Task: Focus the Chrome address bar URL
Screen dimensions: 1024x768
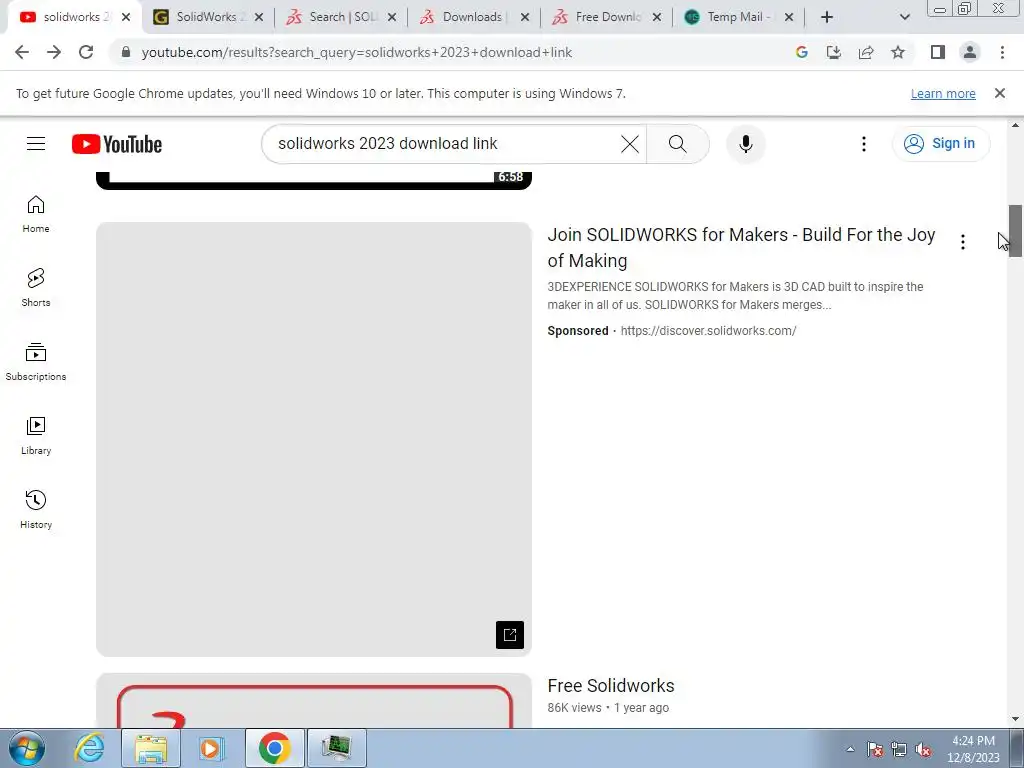Action: (357, 52)
